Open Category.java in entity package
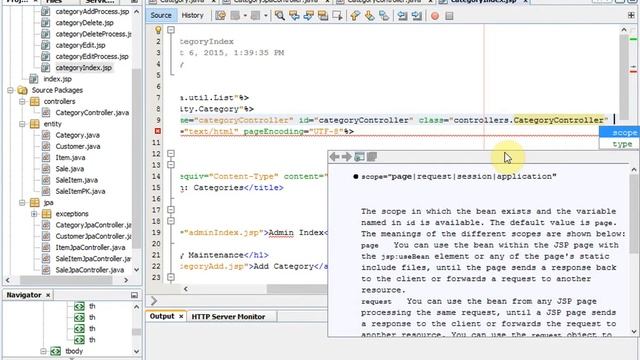The height and width of the screenshot is (360, 640). (x=78, y=135)
